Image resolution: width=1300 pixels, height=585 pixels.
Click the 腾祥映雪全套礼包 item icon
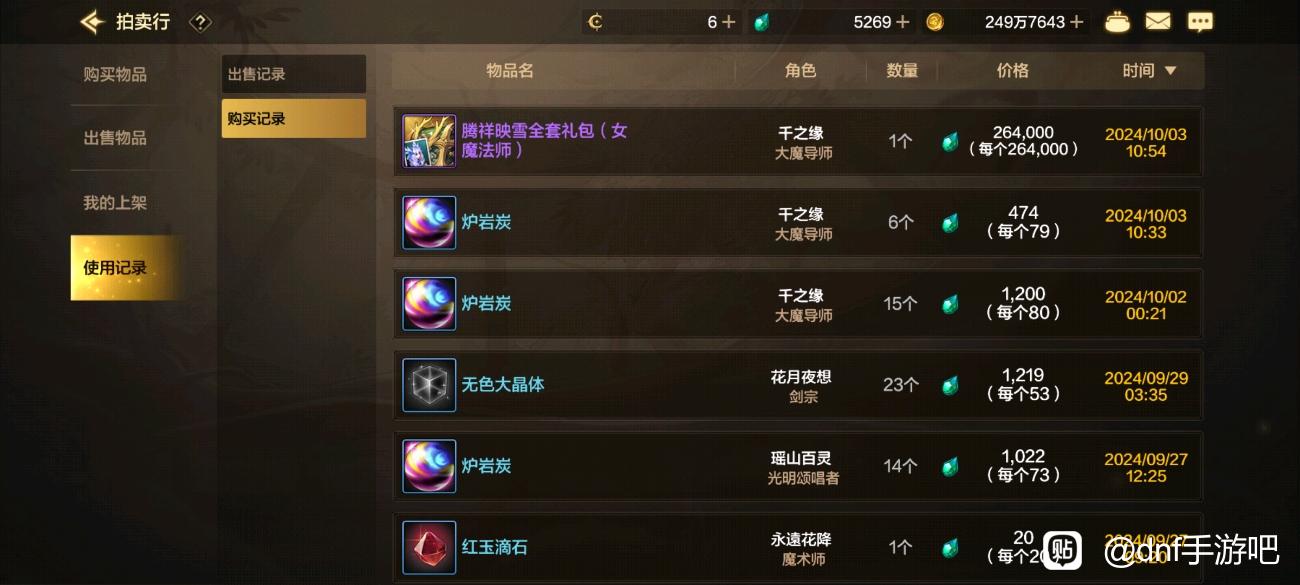point(429,141)
